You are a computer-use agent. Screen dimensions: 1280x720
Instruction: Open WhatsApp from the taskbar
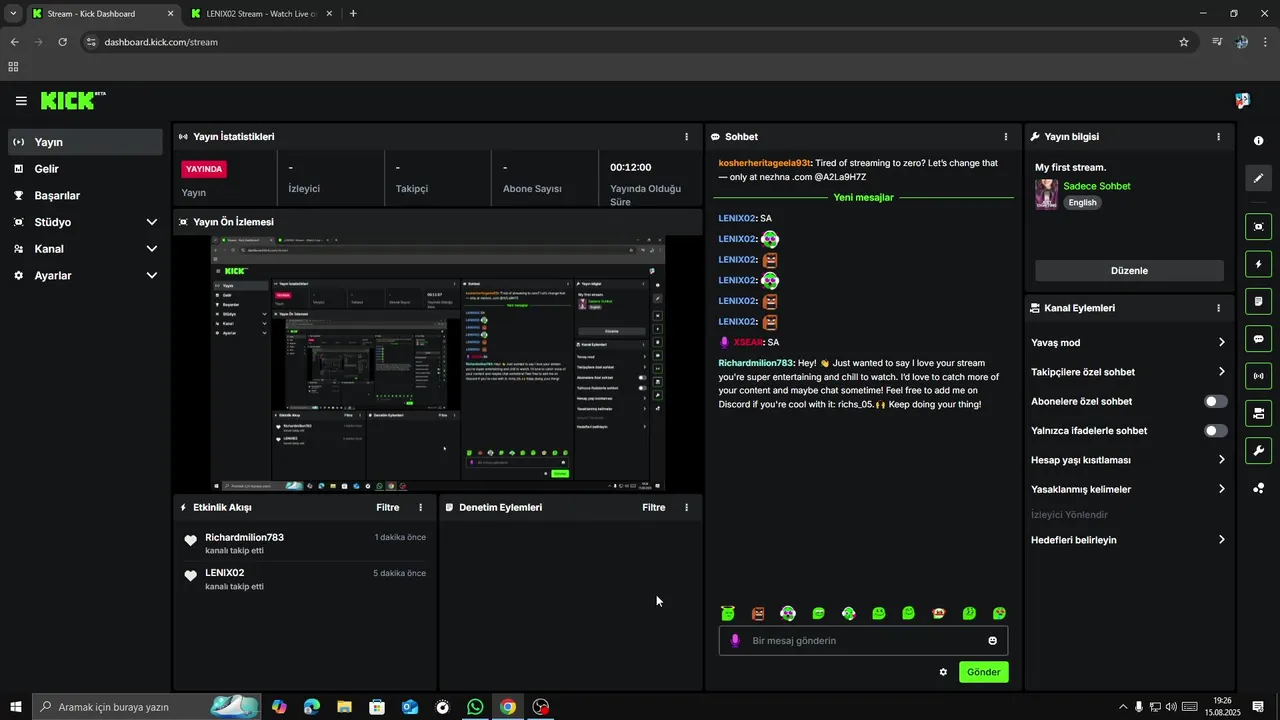coord(475,707)
